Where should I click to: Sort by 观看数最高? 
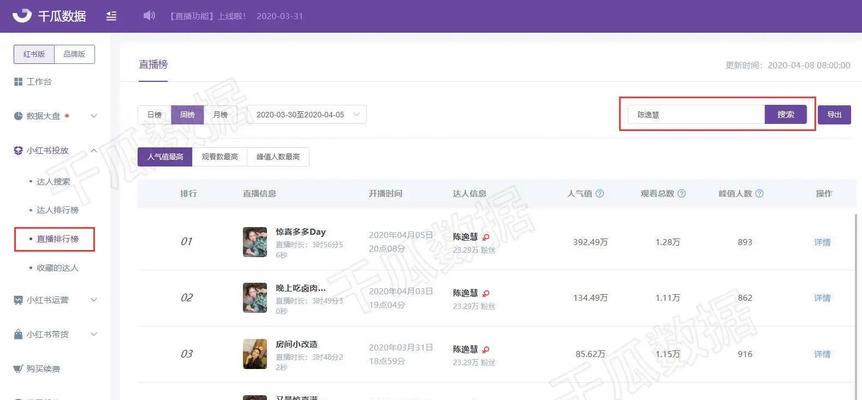(220, 157)
